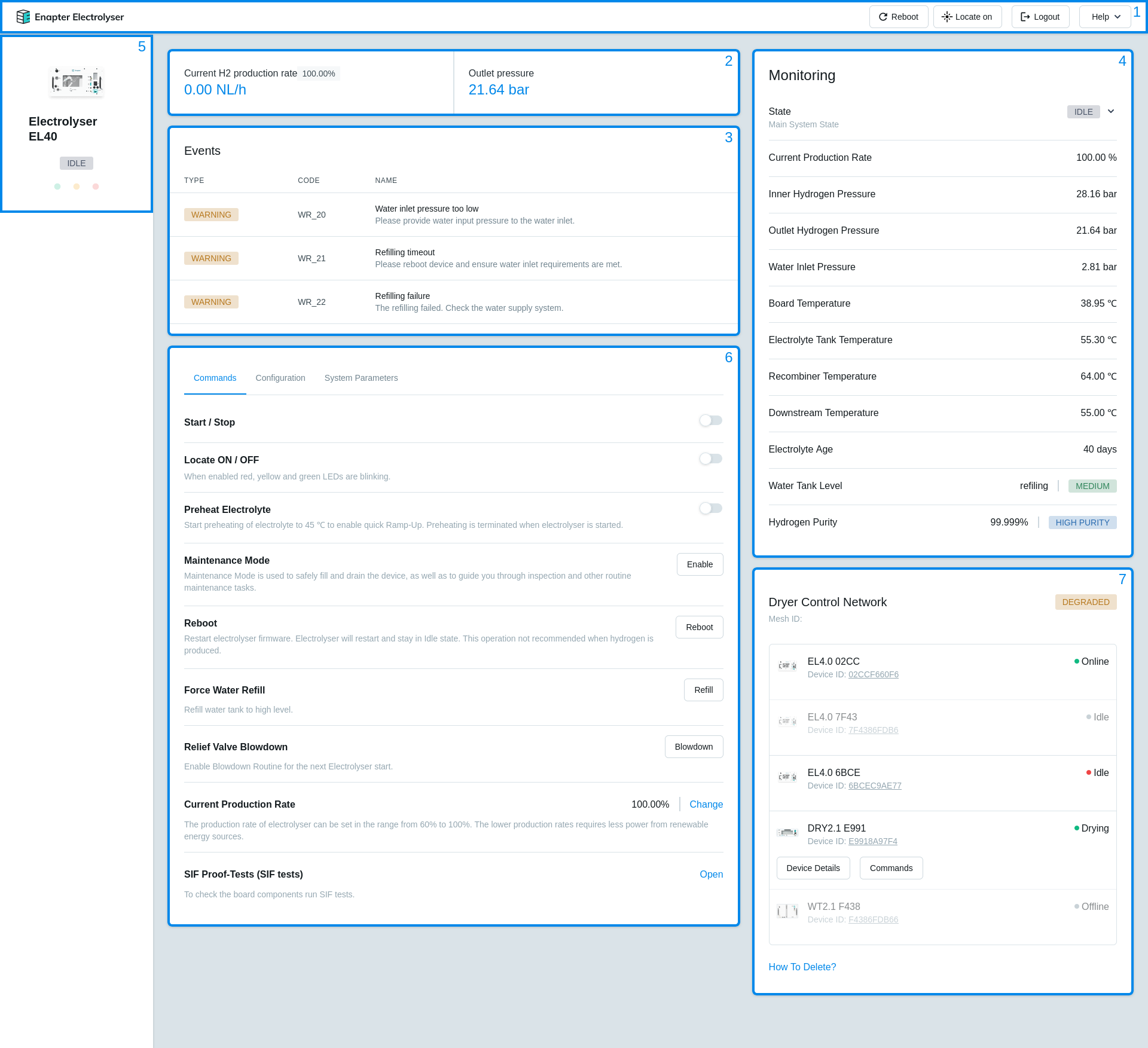This screenshot has width=1148, height=1048.
Task: Click the DRY2.1 E991 dryer icon
Action: click(x=787, y=832)
